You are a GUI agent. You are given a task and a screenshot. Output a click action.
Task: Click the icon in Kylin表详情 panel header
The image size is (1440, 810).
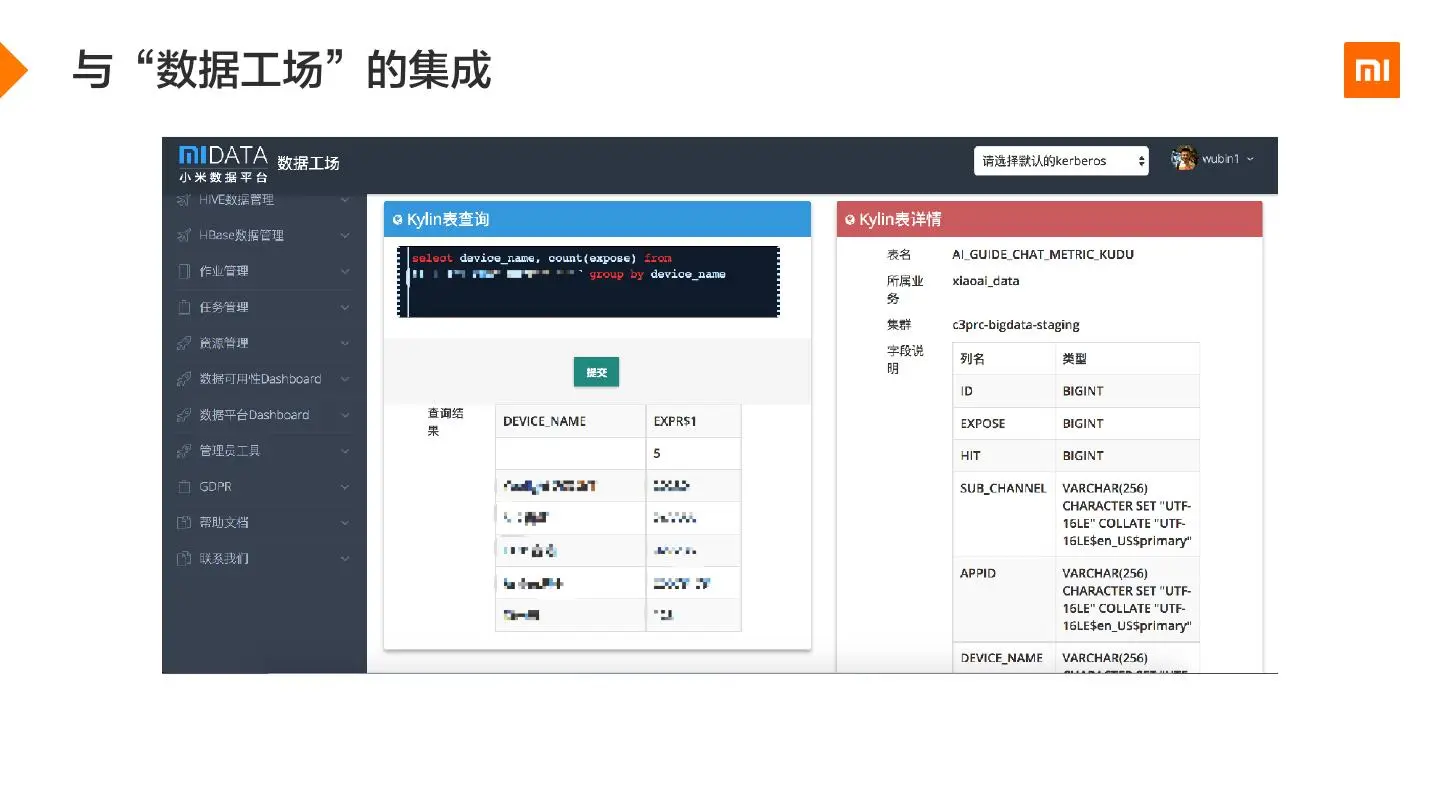[851, 219]
